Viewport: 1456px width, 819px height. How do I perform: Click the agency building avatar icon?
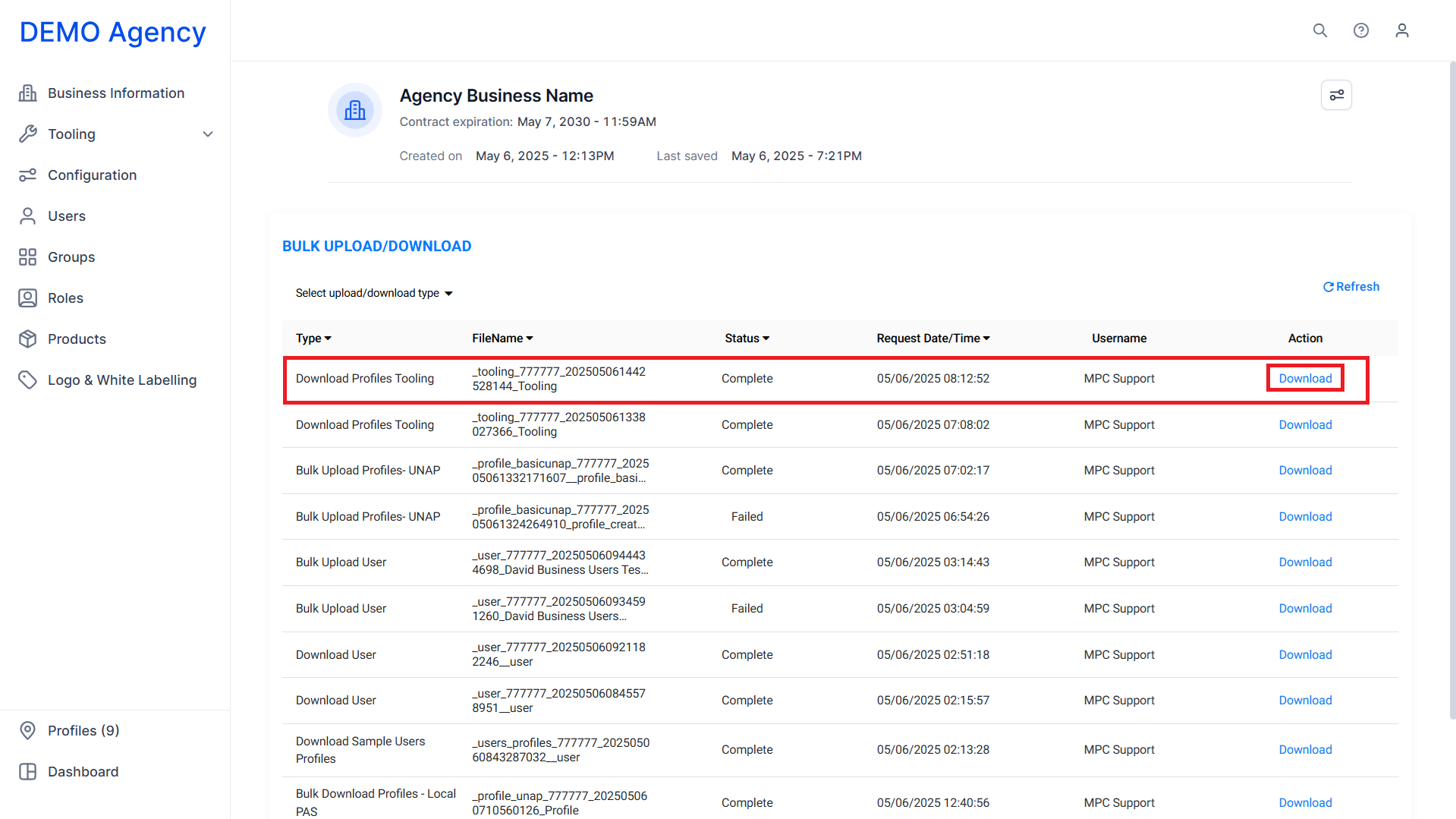355,110
